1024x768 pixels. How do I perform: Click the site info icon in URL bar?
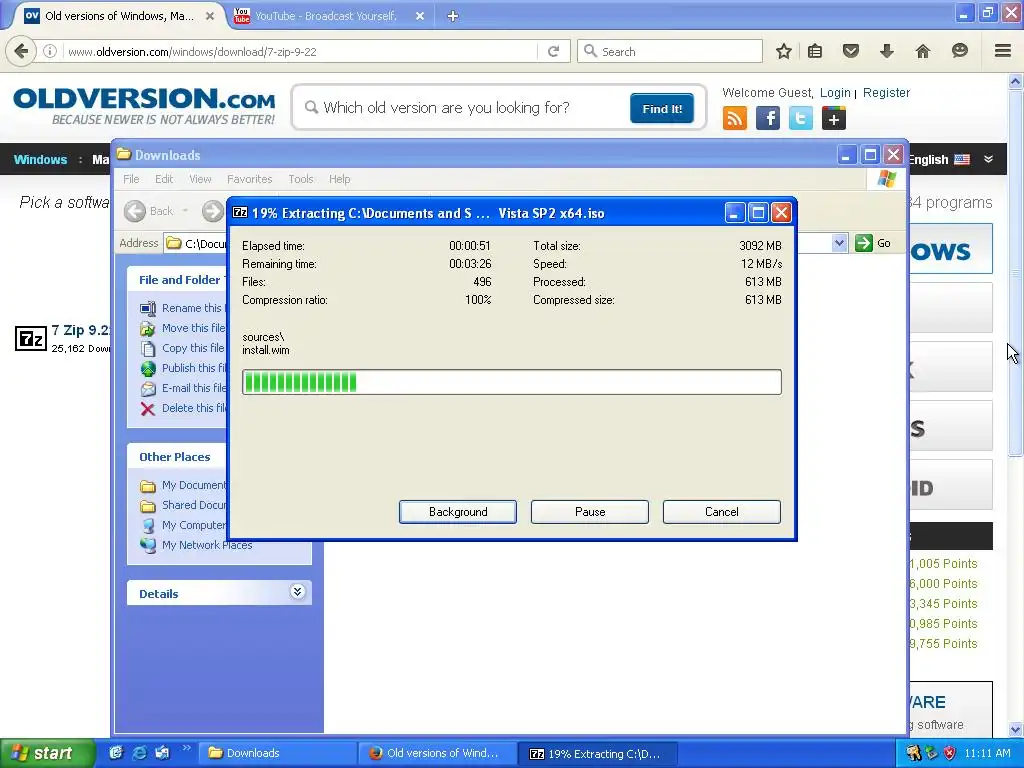(x=50, y=51)
